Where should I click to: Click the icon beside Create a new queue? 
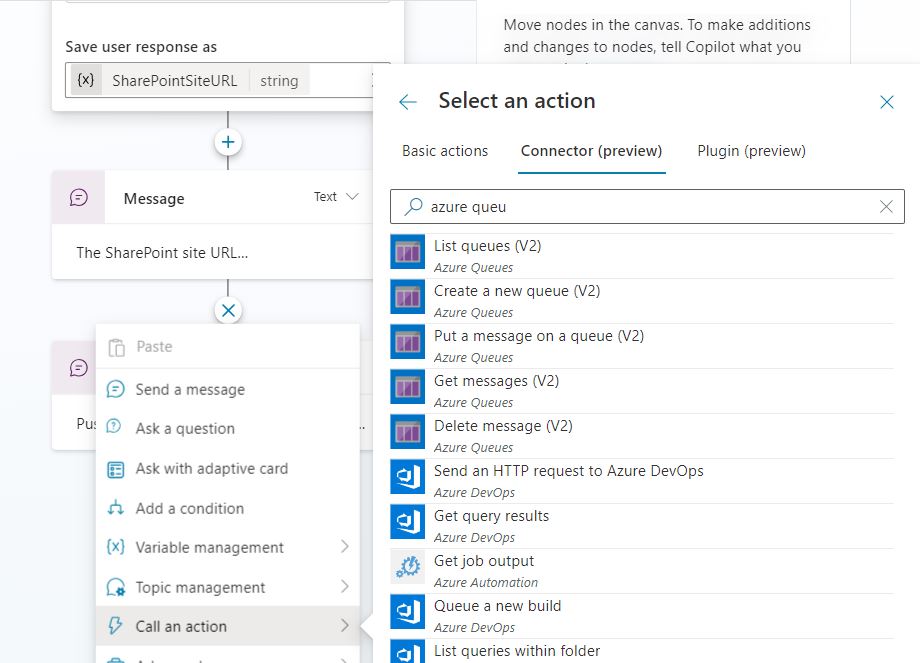tap(408, 297)
